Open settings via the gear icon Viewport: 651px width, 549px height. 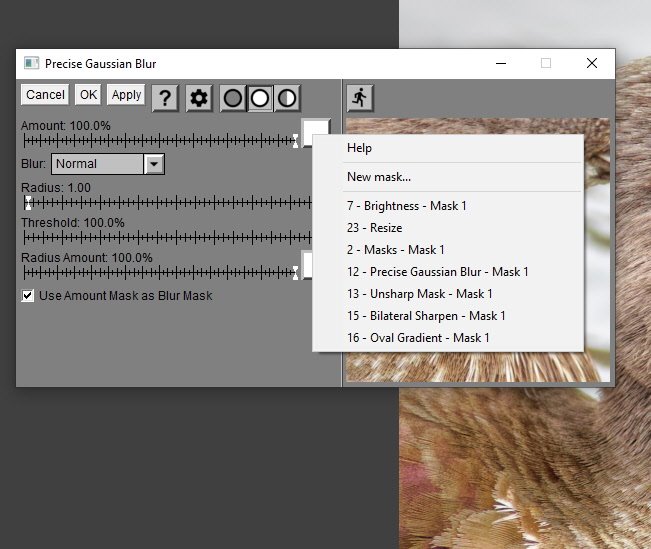199,97
